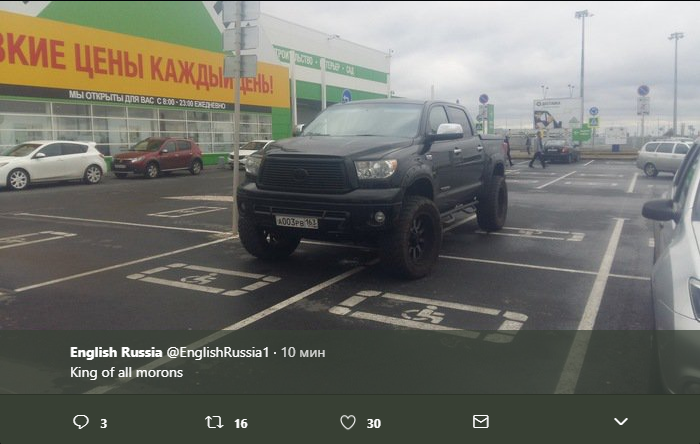Open the @EnglishRussia1 handle link
This screenshot has height=444, width=700.
click(218, 353)
